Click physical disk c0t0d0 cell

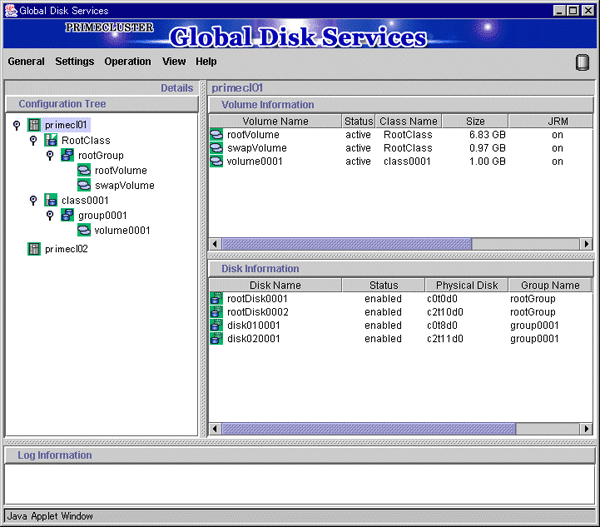click(442, 299)
